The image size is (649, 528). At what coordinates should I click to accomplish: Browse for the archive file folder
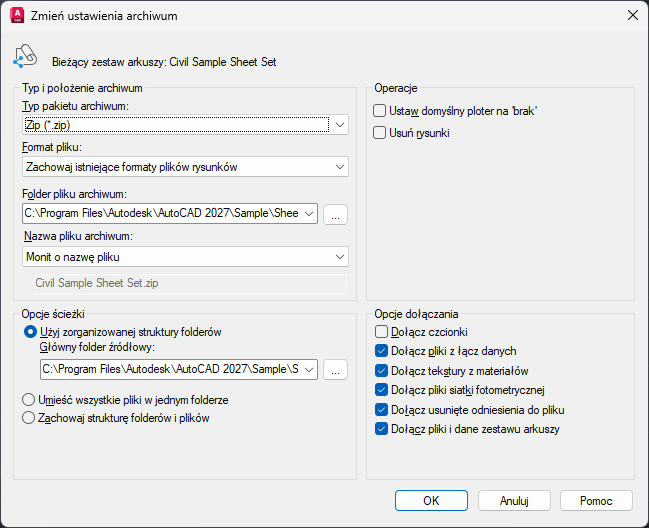point(336,214)
